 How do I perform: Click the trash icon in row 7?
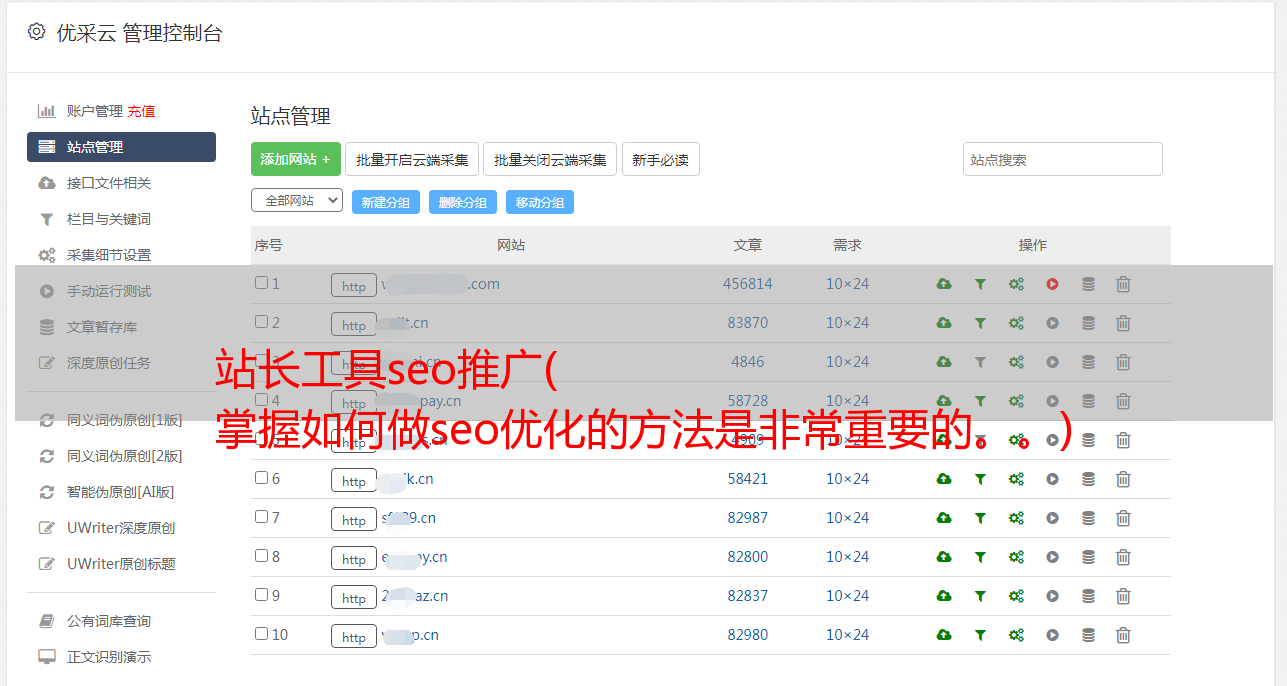pos(1123,518)
